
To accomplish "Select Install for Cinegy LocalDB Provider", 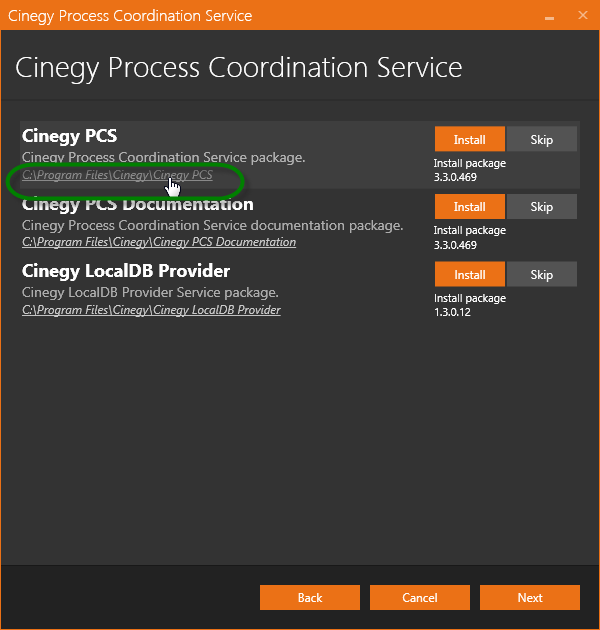I will 470,274.
